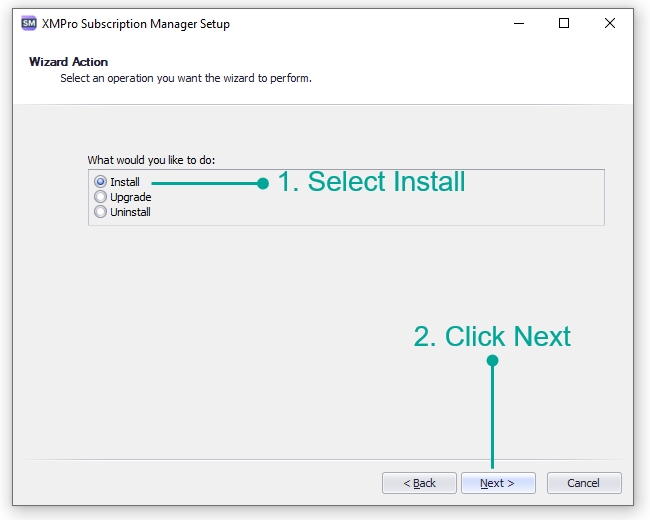This screenshot has height=520, width=650.
Task: Click the 'Wizard Action' heading
Action: [68, 62]
